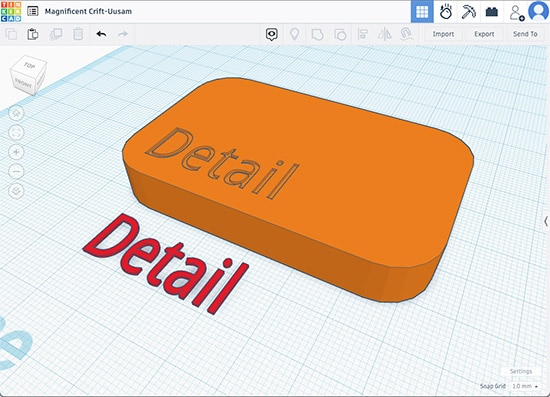Click the TOP face of view cube

click(x=29, y=65)
